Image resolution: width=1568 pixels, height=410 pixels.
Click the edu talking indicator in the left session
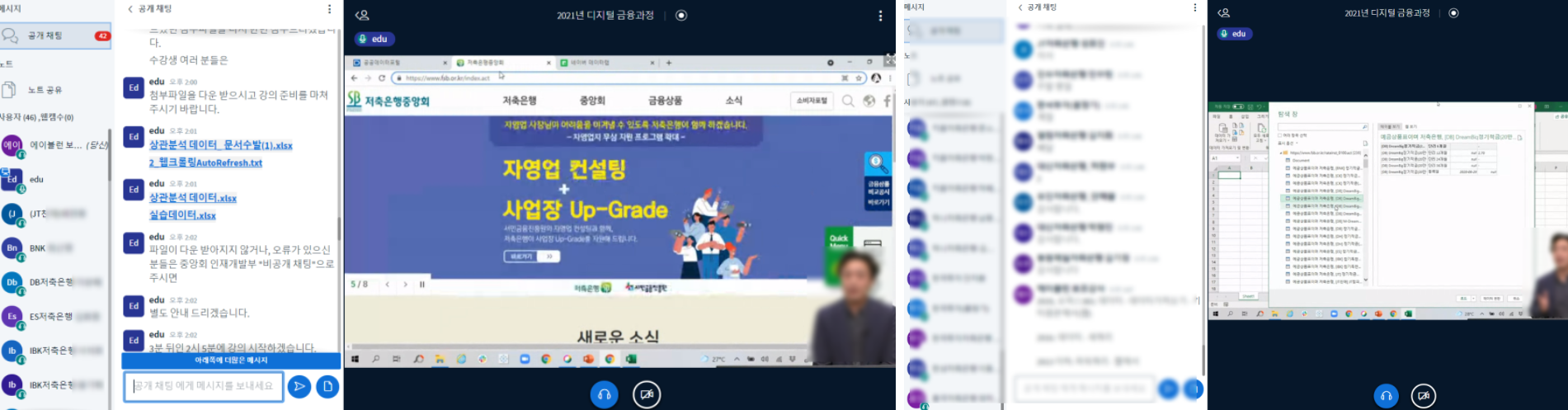click(x=375, y=39)
